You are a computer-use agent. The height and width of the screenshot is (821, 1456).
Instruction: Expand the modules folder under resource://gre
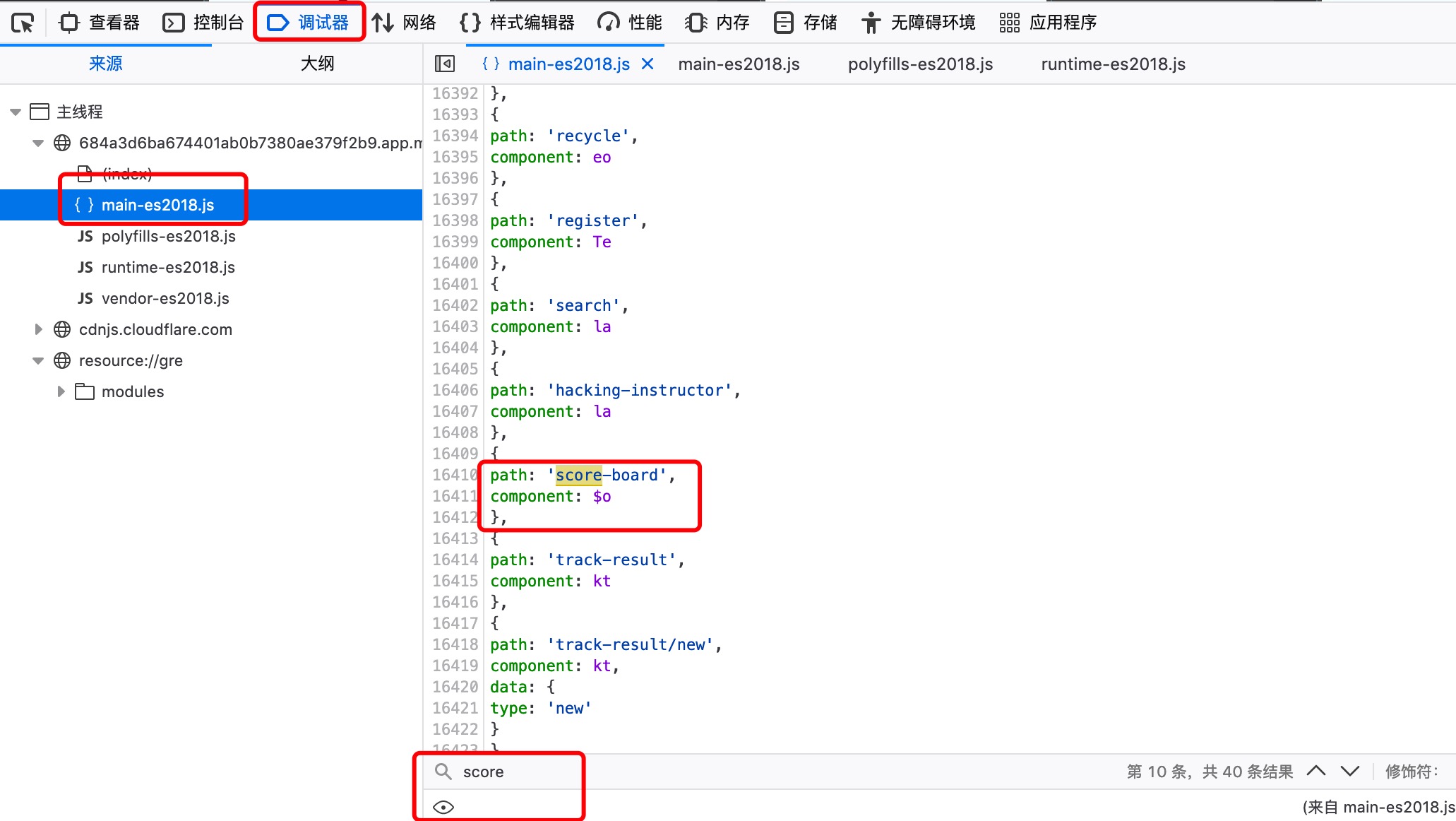click(x=61, y=391)
